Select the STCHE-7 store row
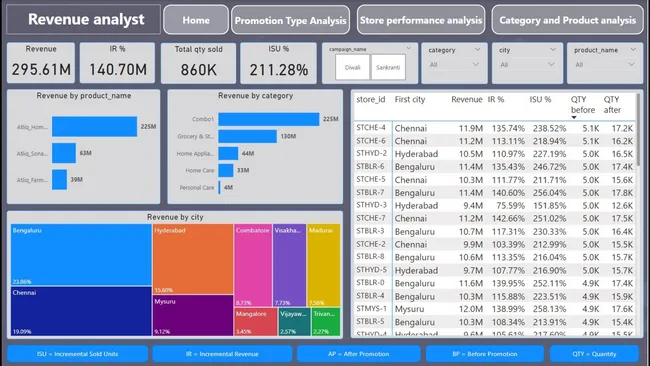The image size is (650, 366). [x=495, y=218]
